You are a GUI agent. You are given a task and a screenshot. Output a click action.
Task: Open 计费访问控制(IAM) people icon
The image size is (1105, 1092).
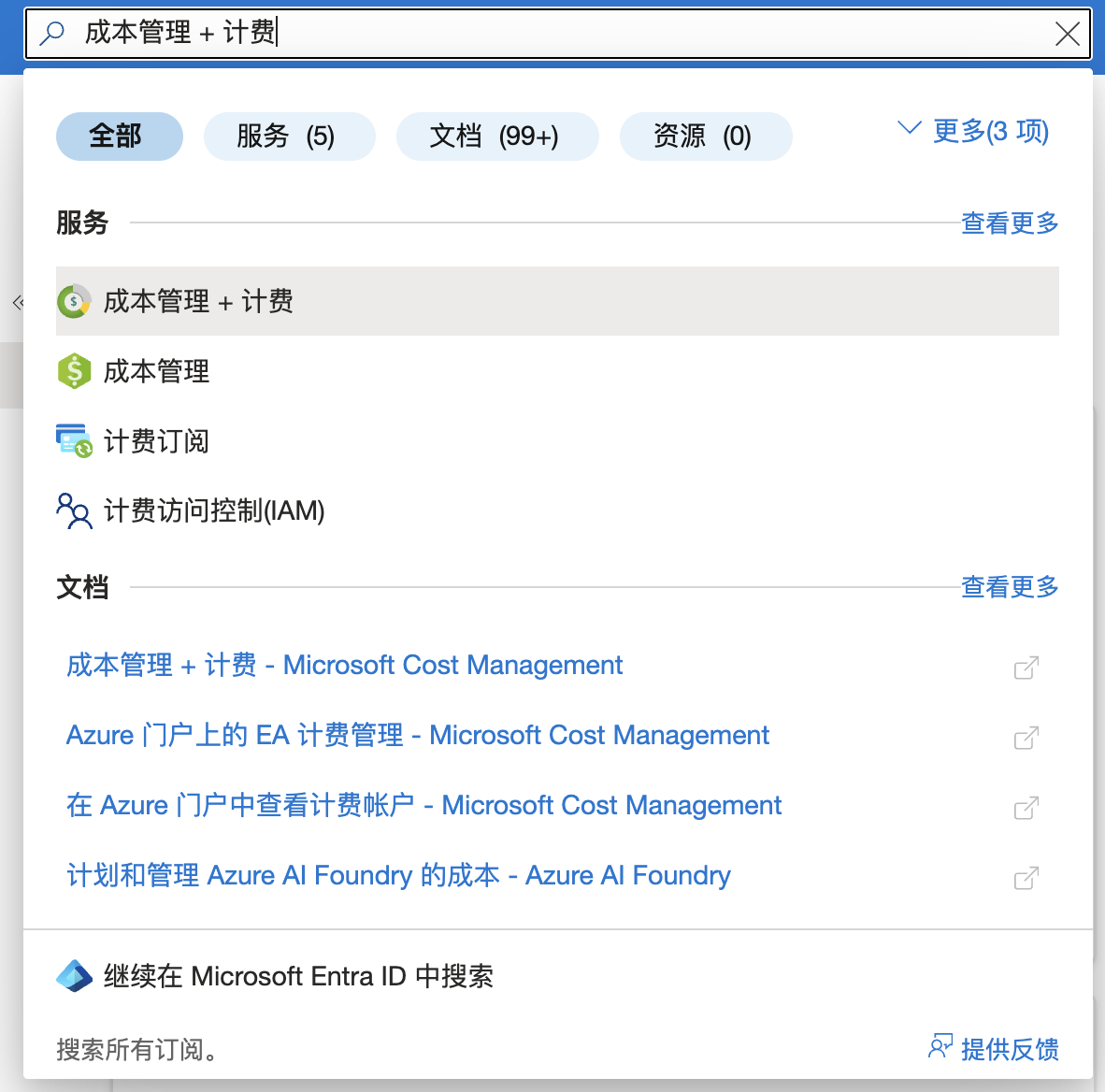point(74,511)
